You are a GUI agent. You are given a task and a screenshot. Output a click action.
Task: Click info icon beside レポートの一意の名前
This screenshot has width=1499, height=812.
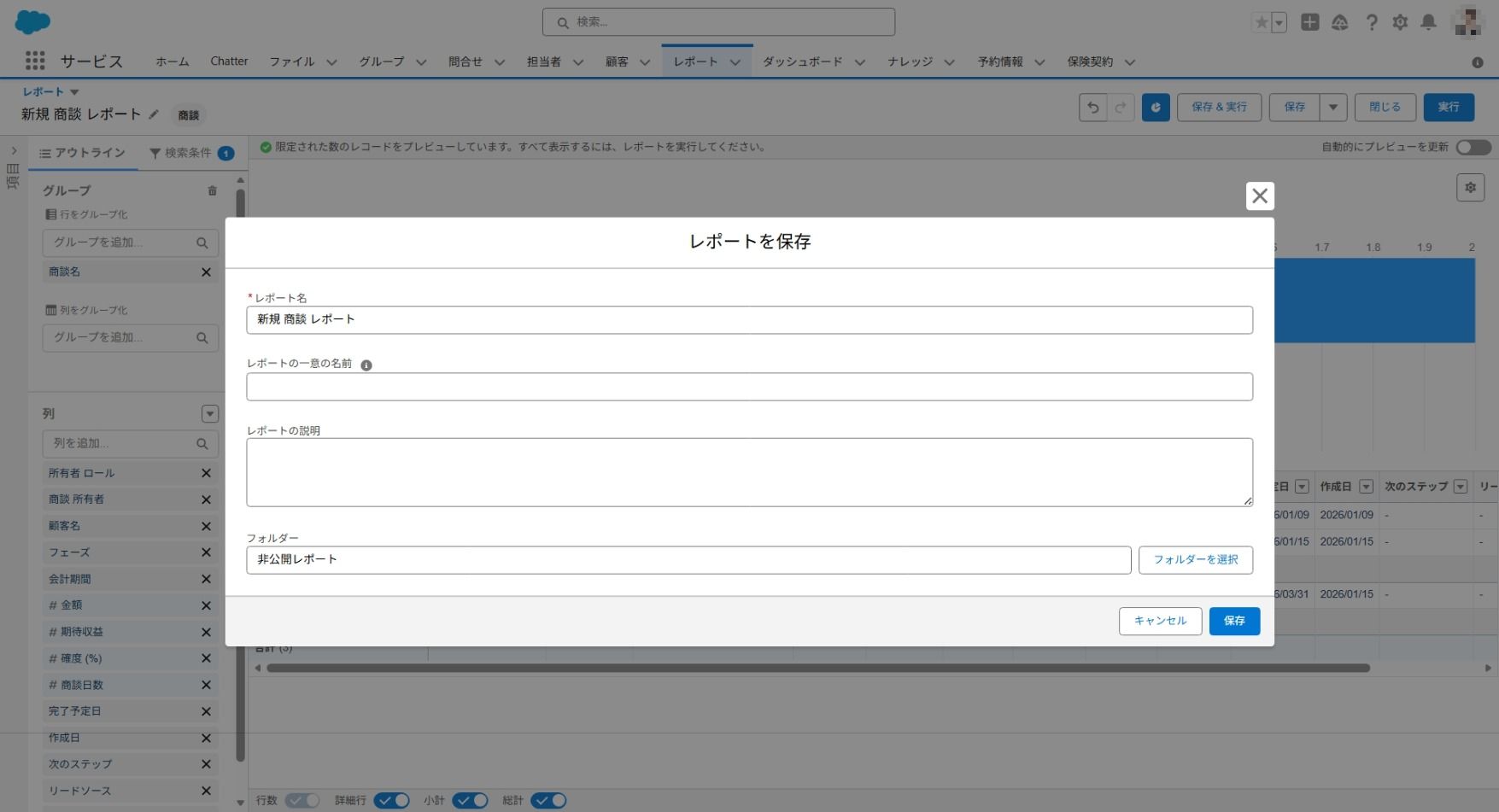[x=366, y=365]
